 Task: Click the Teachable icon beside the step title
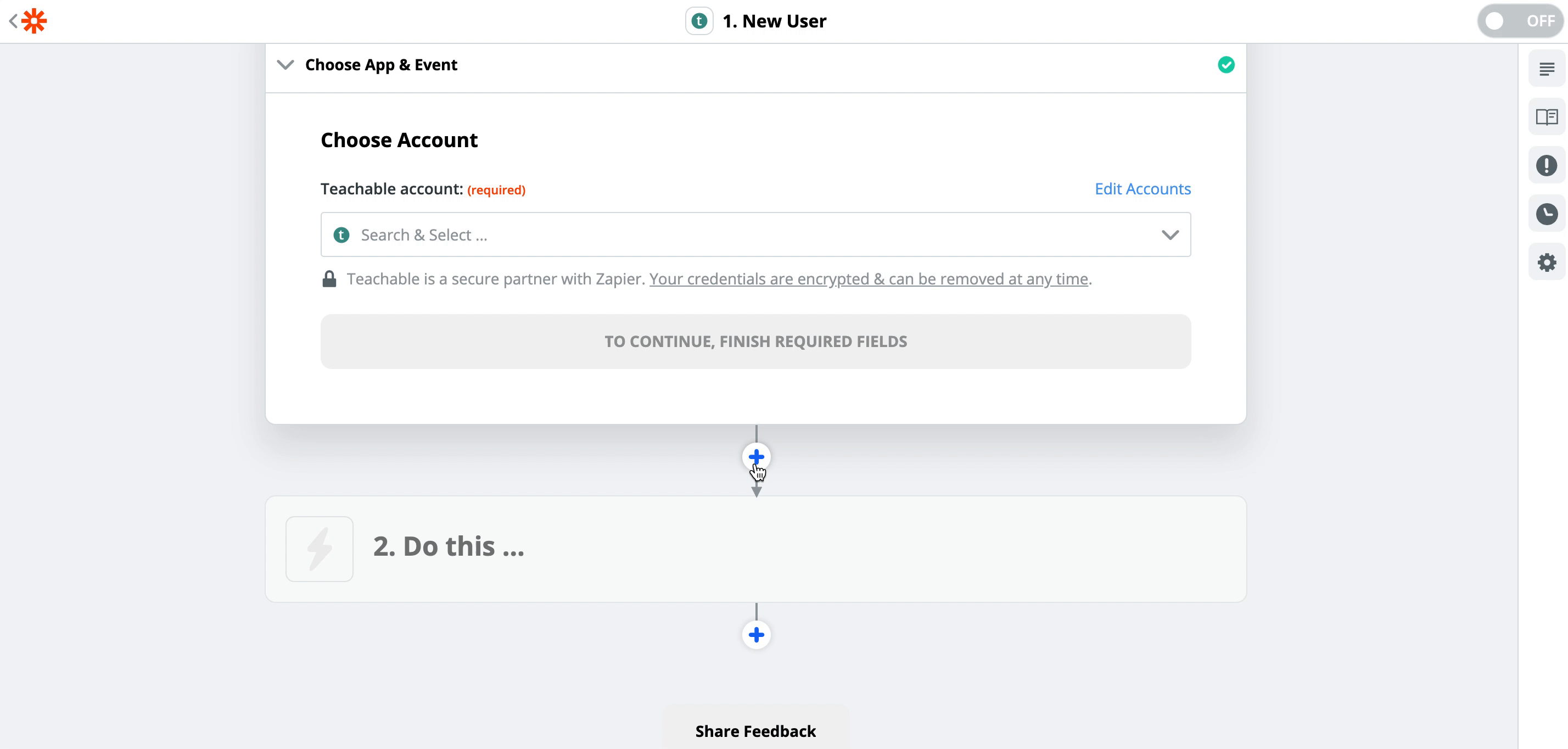(x=699, y=21)
